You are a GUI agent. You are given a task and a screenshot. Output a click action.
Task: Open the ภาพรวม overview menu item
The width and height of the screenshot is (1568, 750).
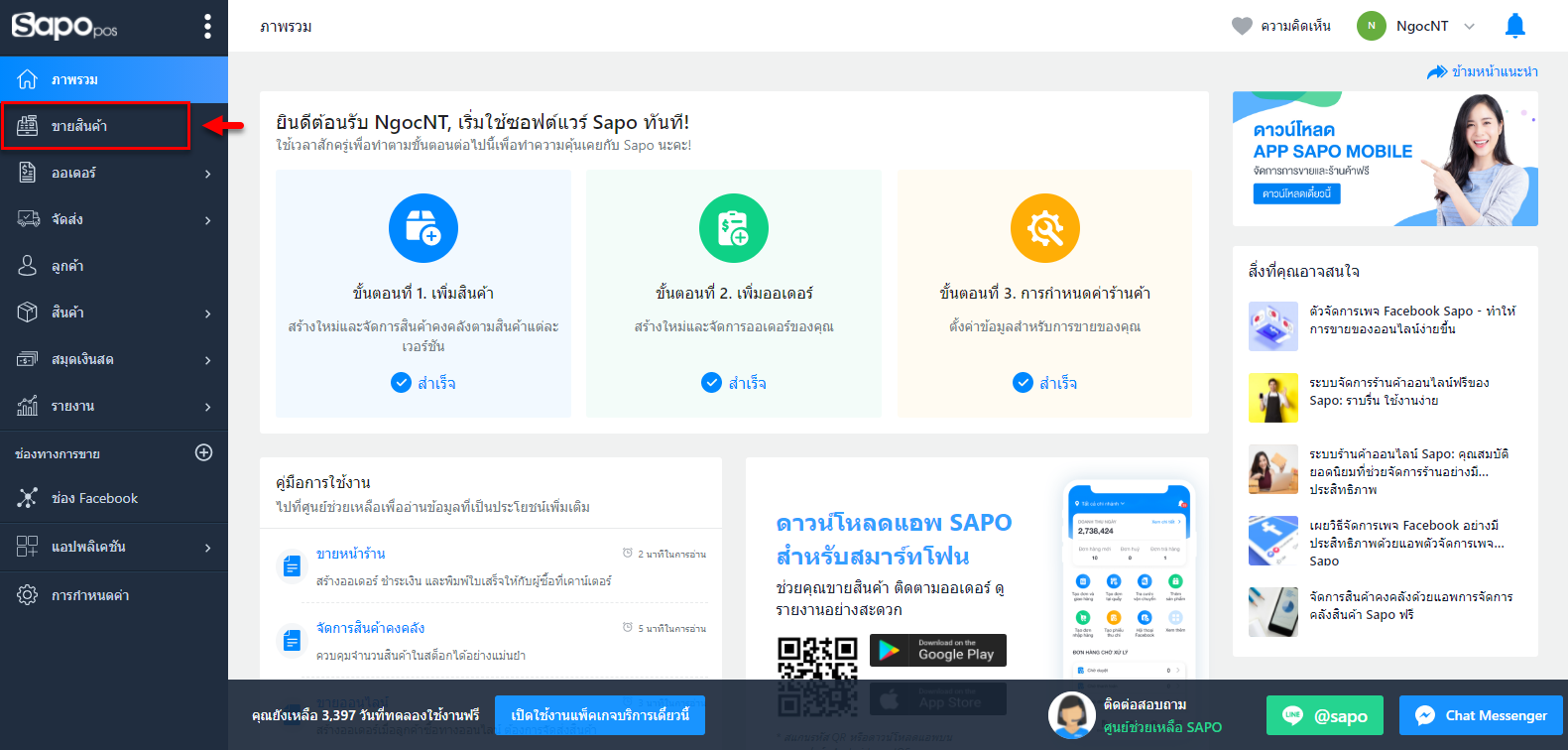click(114, 79)
